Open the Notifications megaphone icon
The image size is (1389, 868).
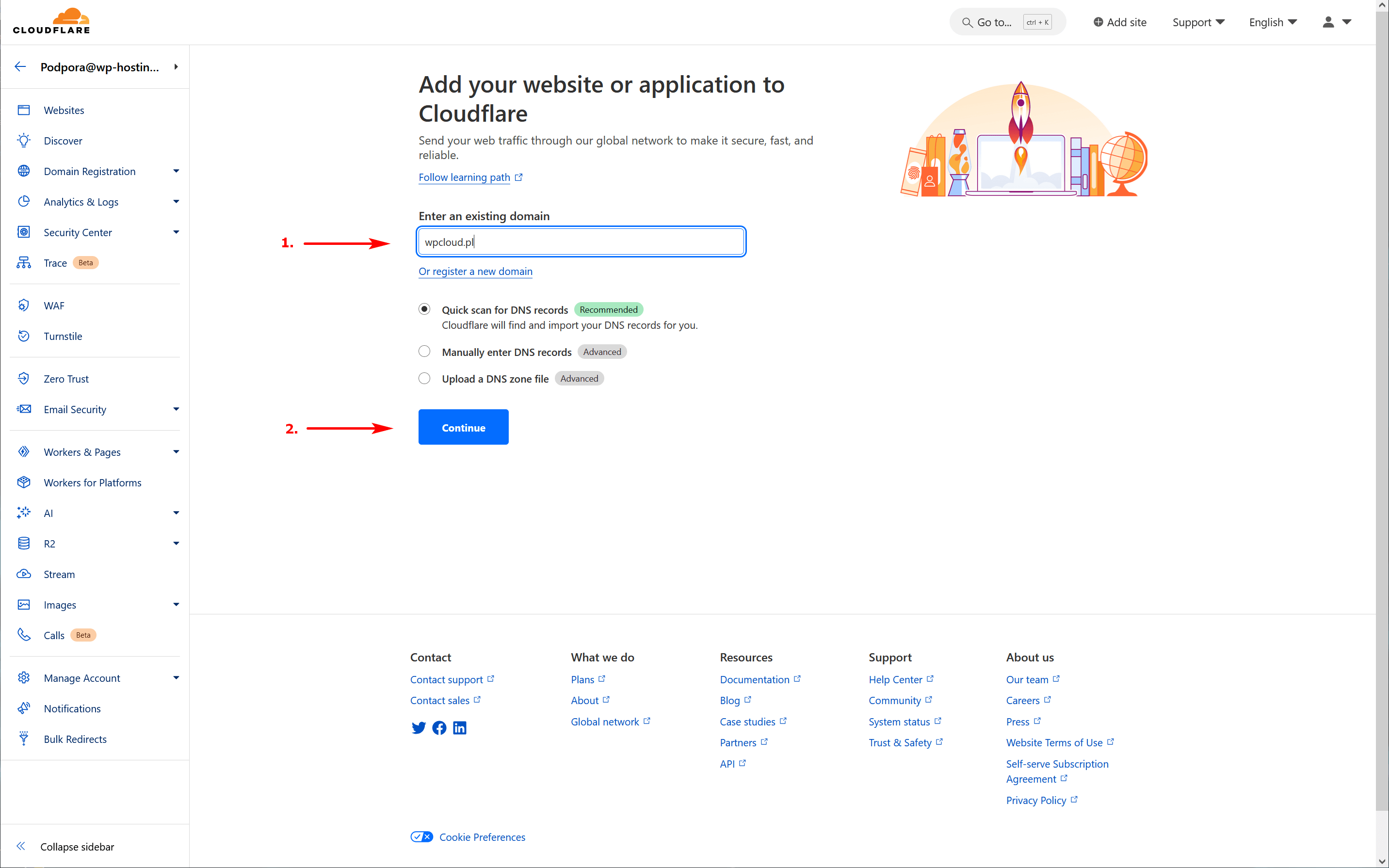click(24, 708)
